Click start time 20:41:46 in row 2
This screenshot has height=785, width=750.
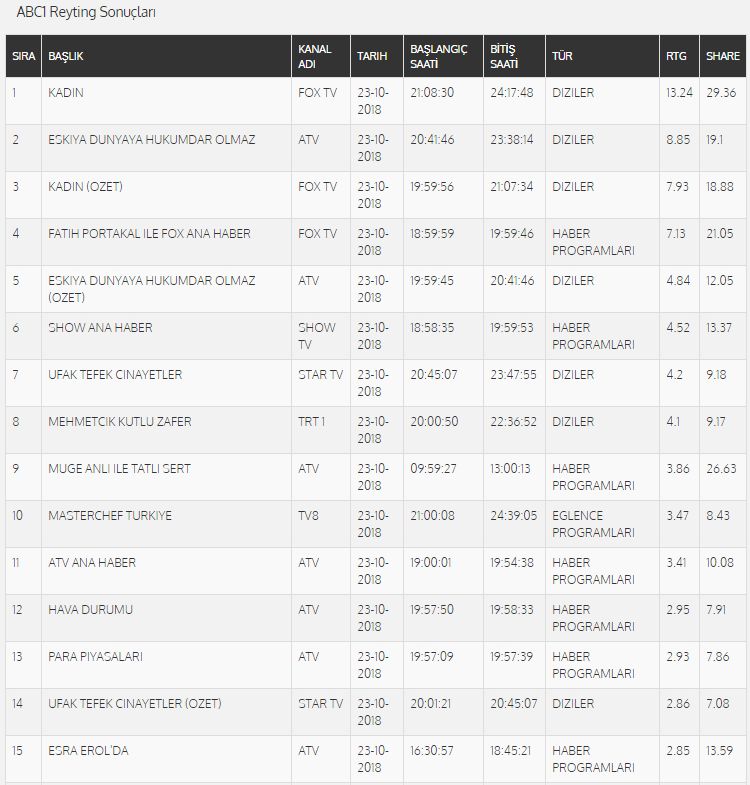pos(433,140)
